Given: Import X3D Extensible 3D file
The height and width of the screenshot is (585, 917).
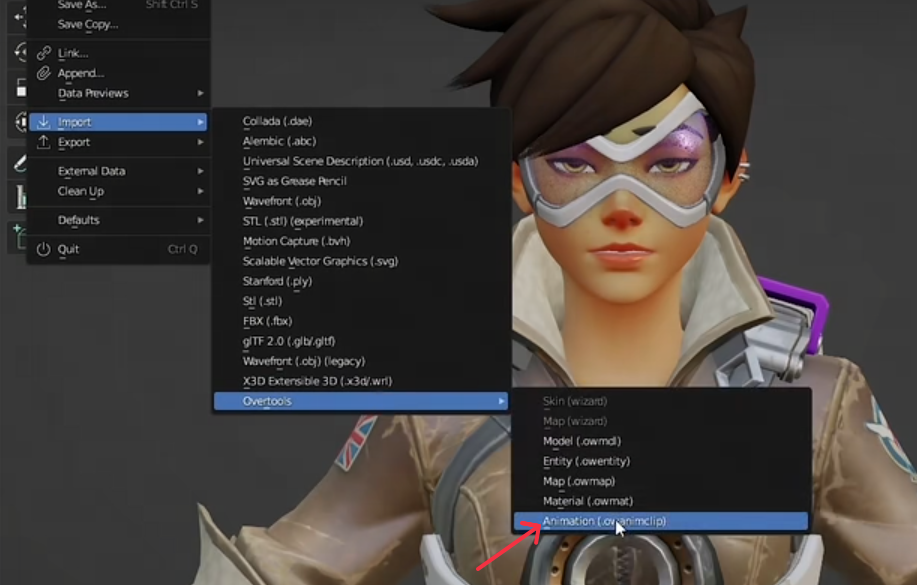Looking at the screenshot, I should 361,381.
